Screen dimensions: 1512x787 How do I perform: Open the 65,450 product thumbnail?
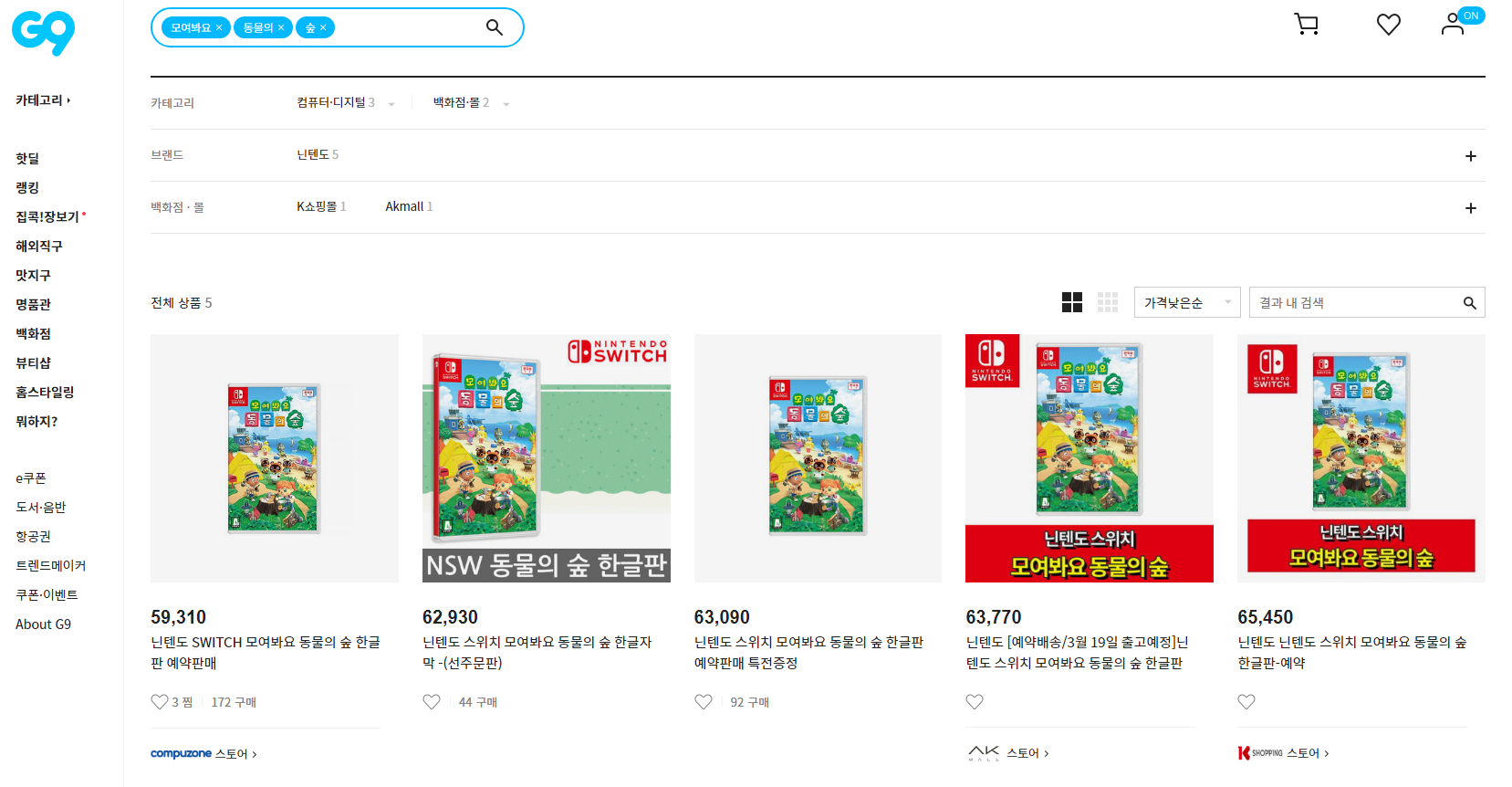pyautogui.click(x=1361, y=458)
